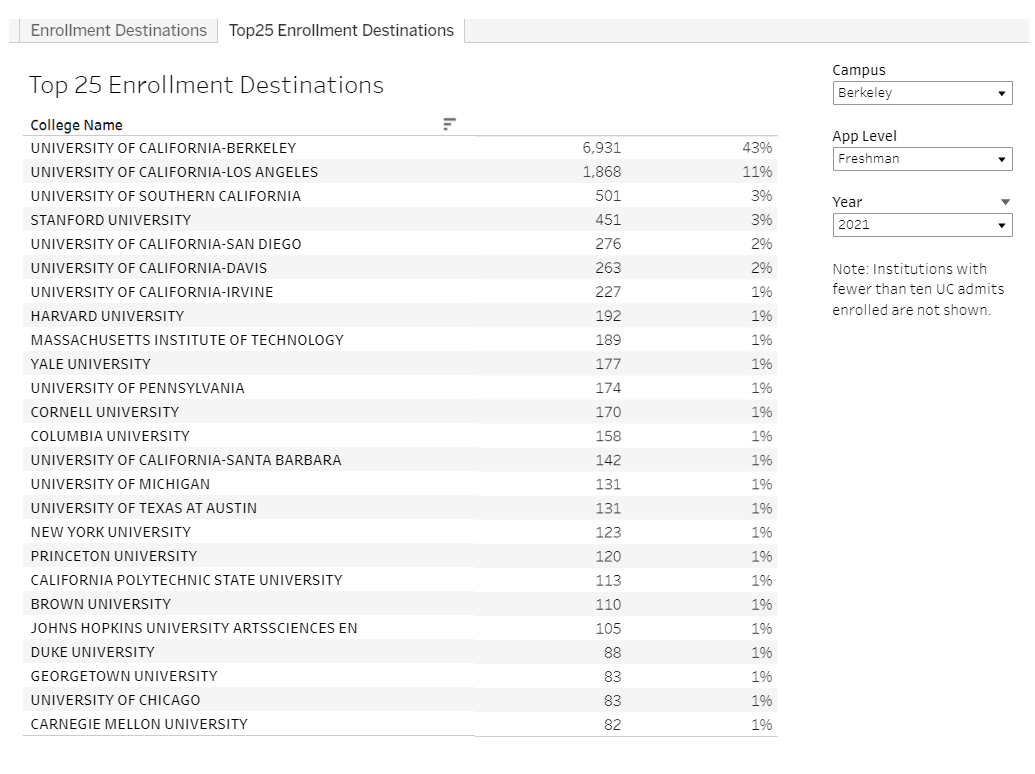Click the 43% share for Berkeley
This screenshot has width=1035, height=774.
click(759, 148)
